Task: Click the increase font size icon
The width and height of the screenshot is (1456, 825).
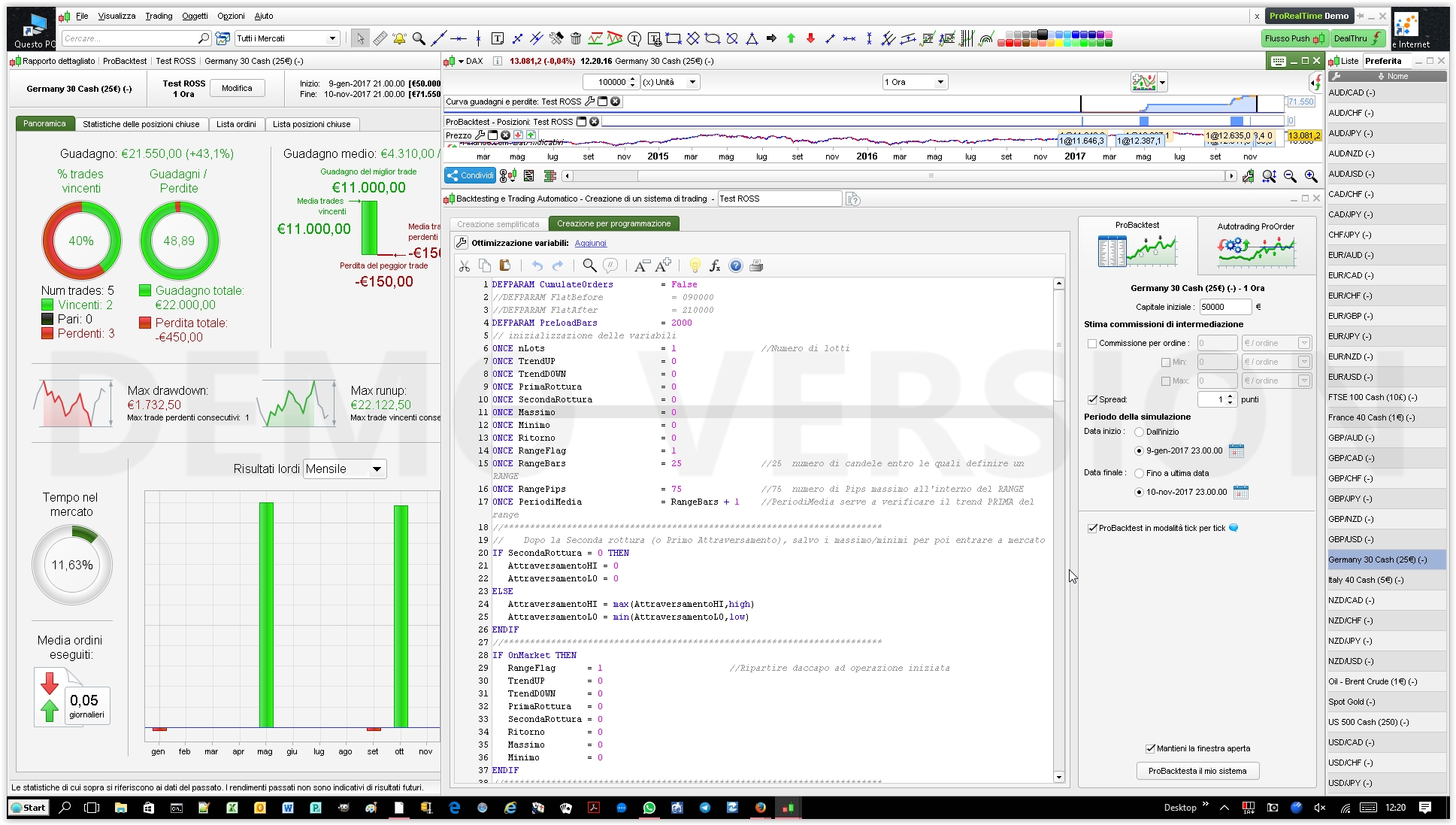Action: click(663, 265)
